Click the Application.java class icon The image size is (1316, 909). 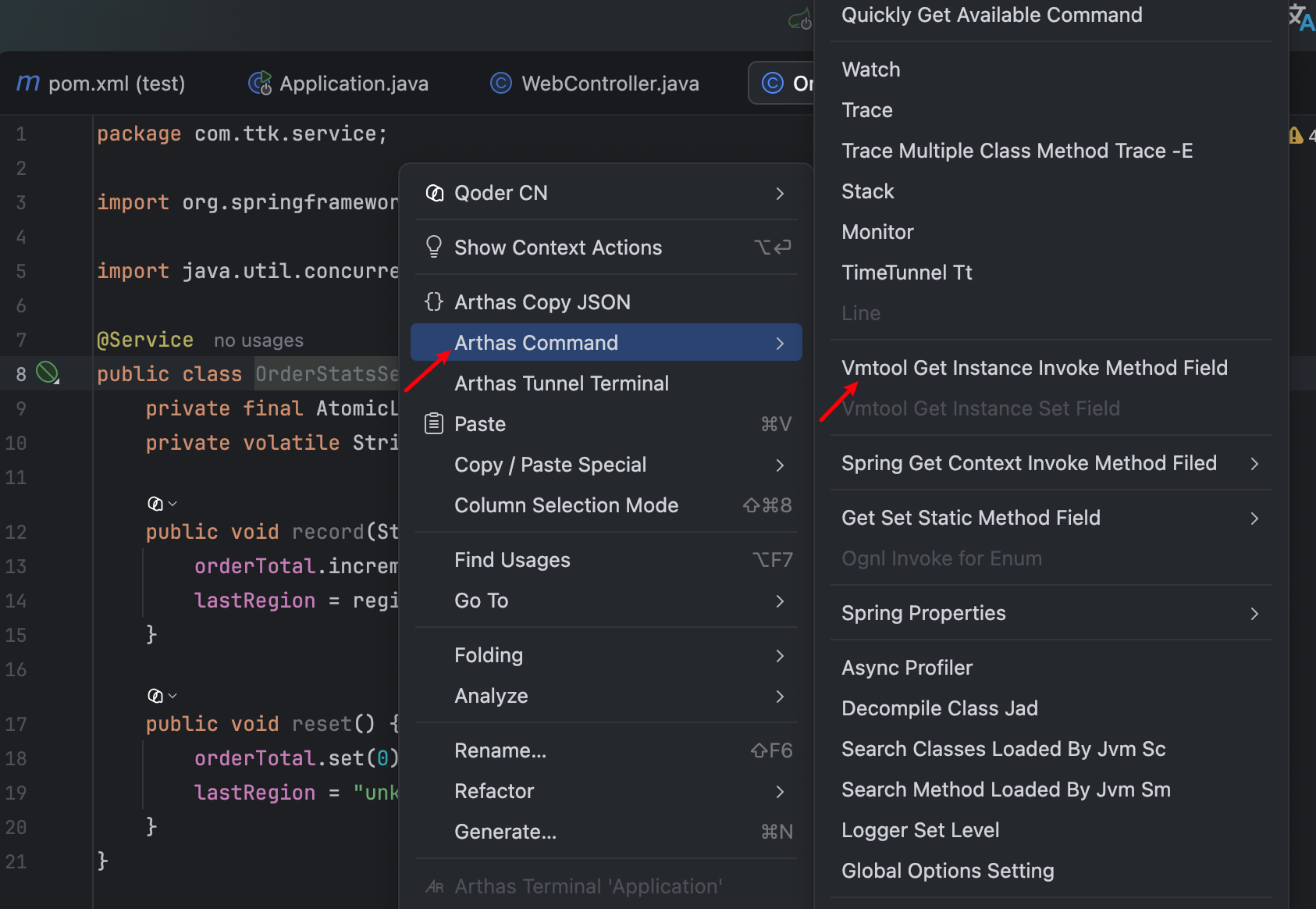tap(260, 83)
